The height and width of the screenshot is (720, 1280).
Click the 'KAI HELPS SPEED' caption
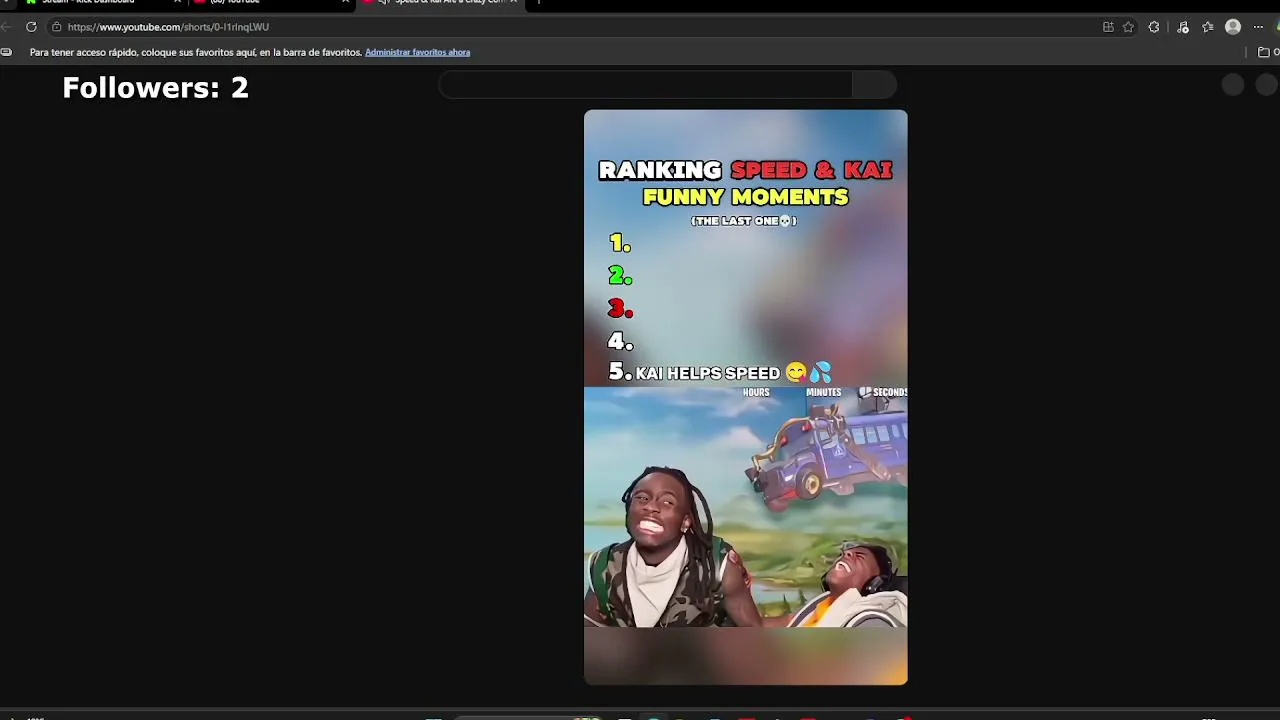708,373
